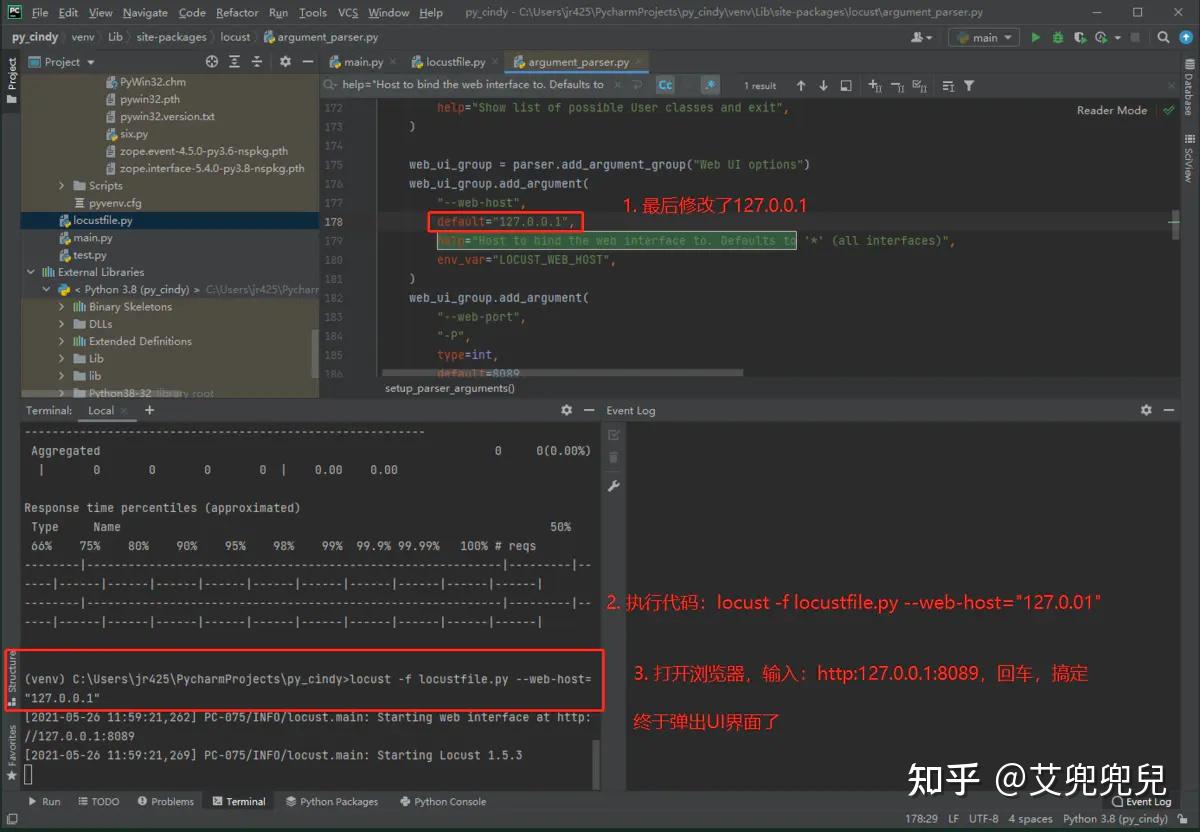Open the main run configuration dropdown

pyautogui.click(x=983, y=37)
